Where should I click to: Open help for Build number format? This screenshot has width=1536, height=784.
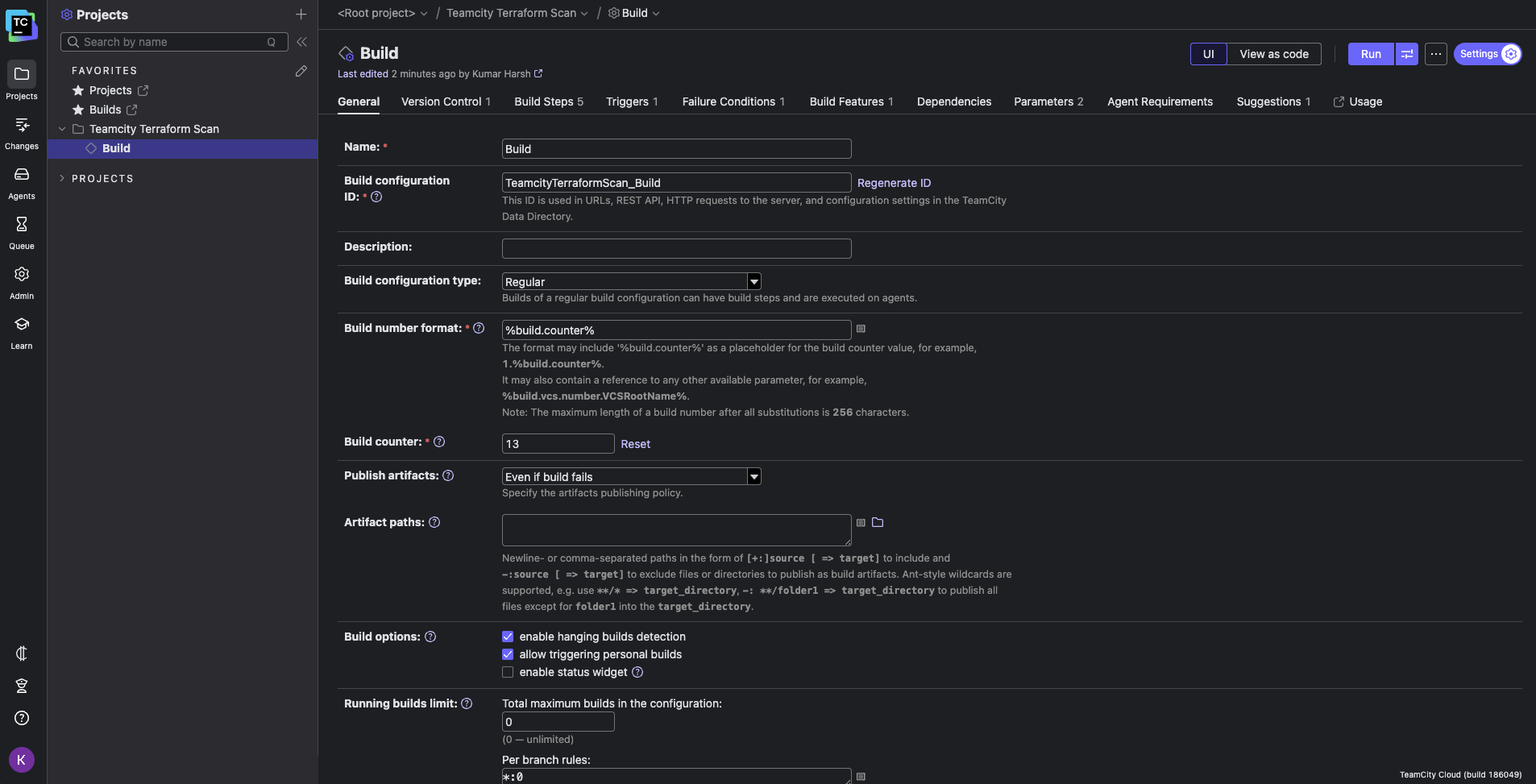(x=479, y=328)
